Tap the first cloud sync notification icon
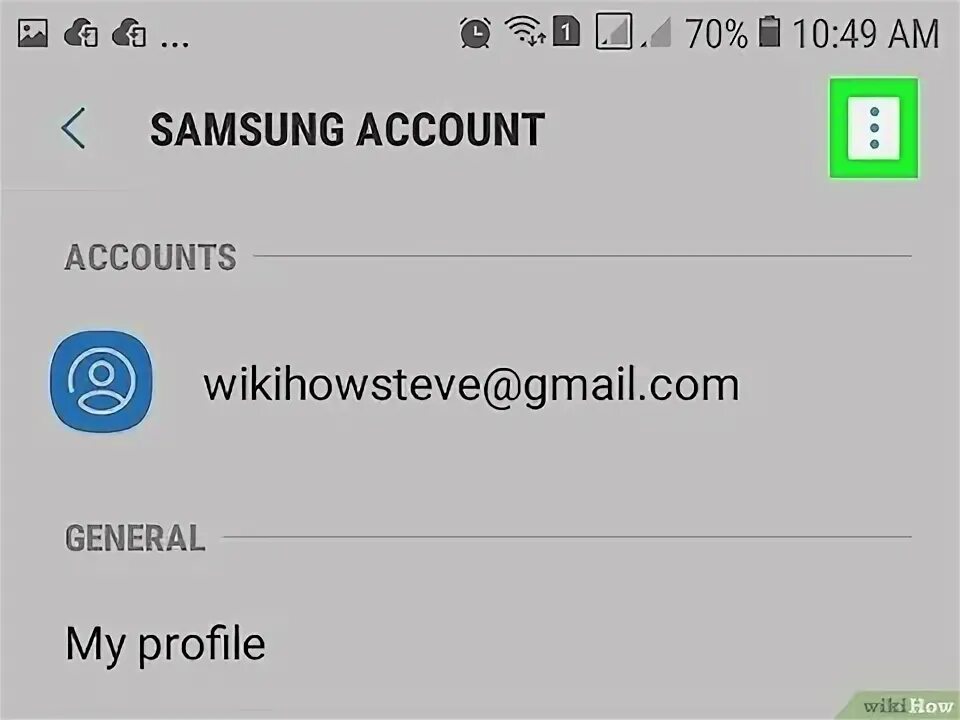Screen dimensions: 960x720 coord(81,33)
